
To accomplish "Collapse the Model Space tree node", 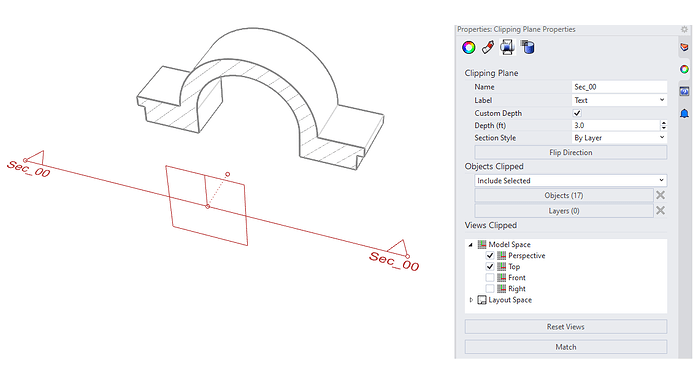I will [471, 245].
